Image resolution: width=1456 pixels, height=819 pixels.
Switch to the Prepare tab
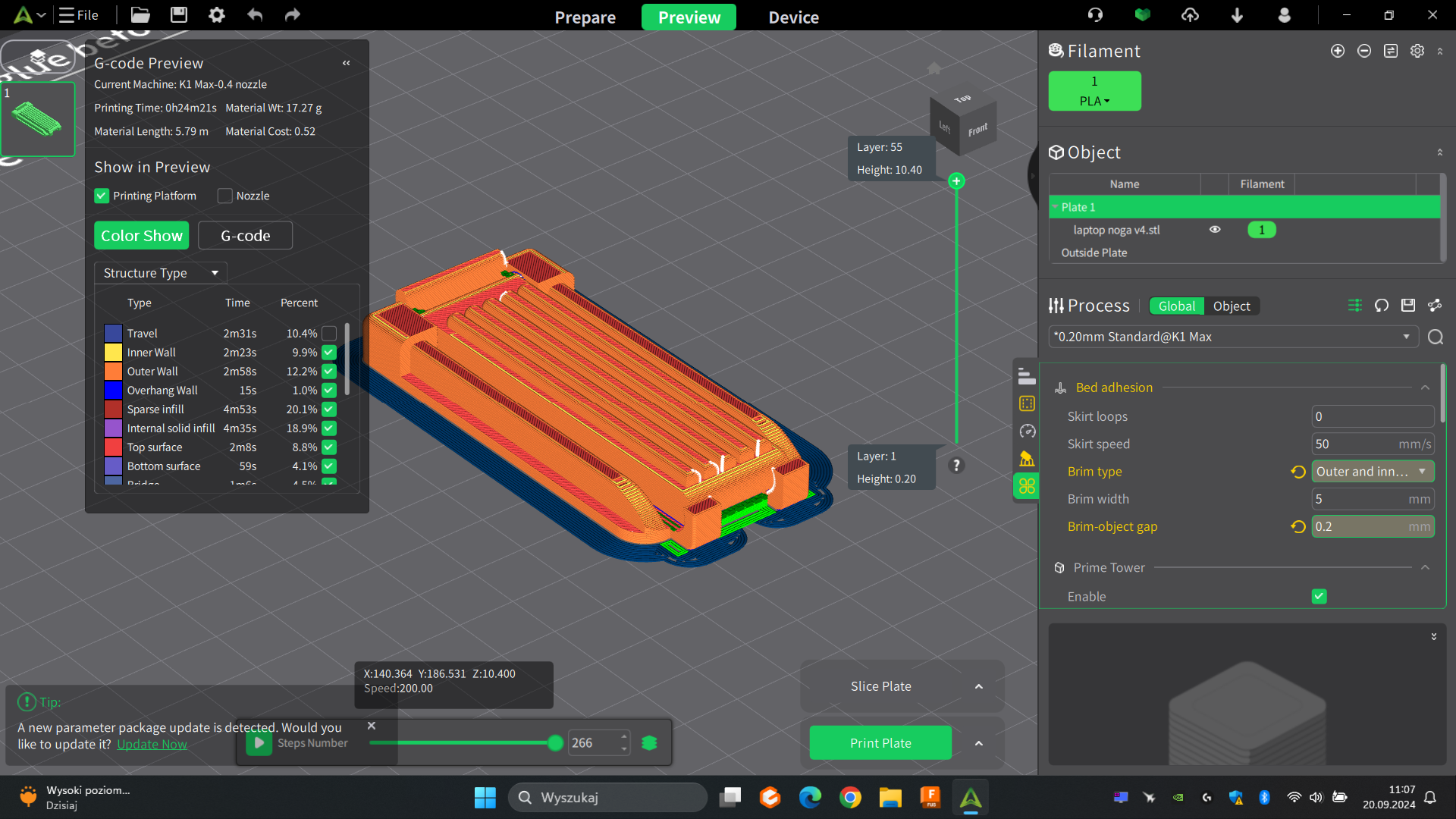[x=585, y=17]
